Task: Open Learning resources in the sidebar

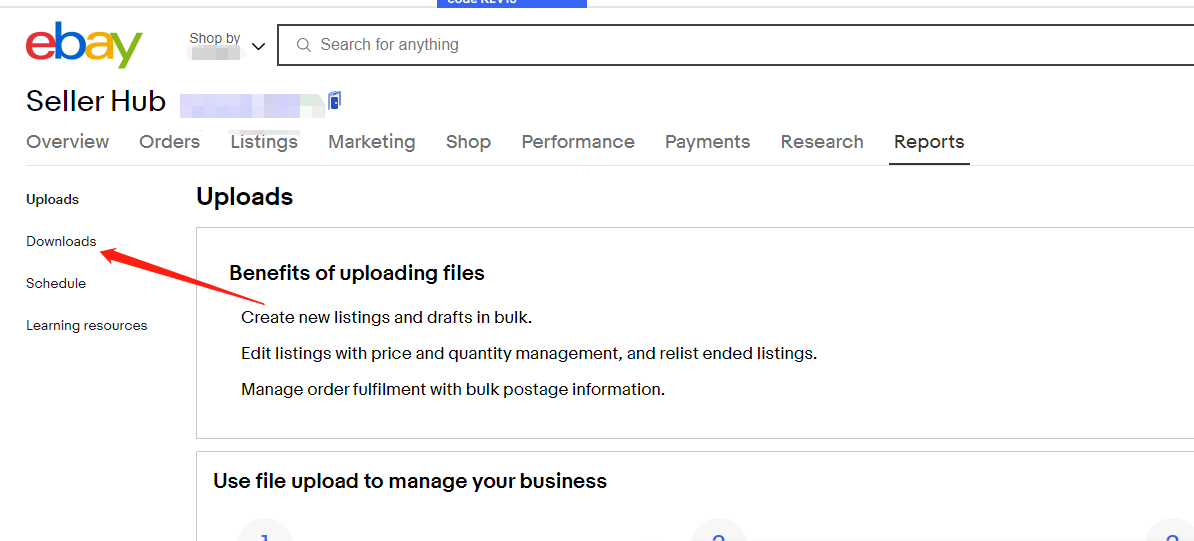Action: coord(87,325)
